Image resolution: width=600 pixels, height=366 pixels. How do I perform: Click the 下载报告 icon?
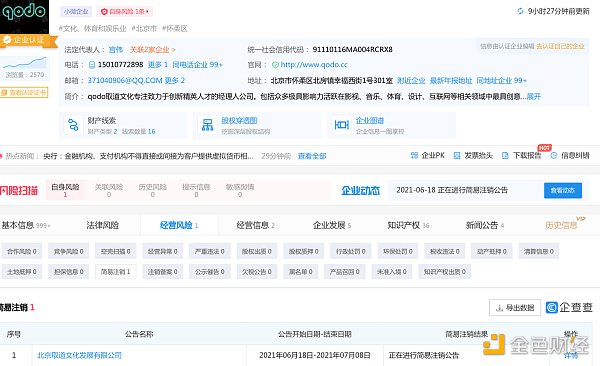(505, 155)
